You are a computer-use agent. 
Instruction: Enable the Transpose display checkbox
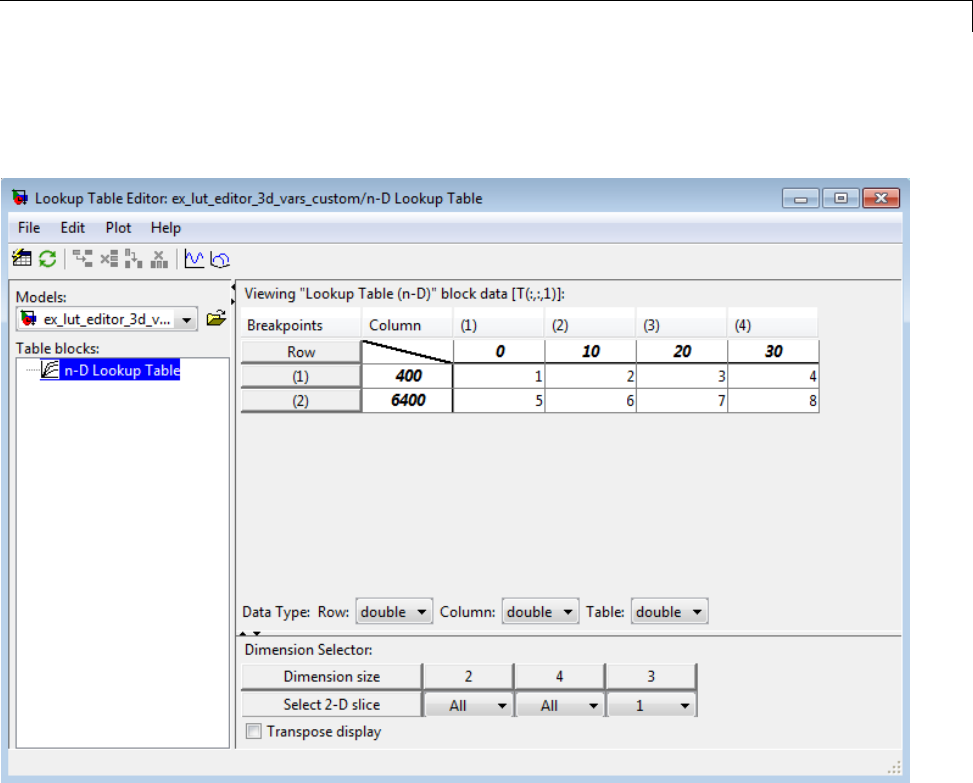click(254, 731)
